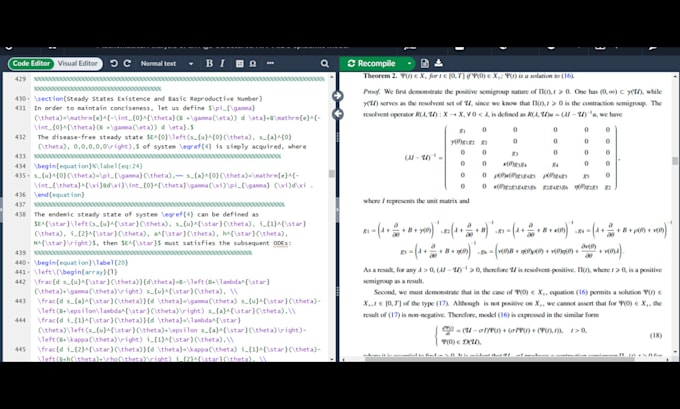Apply italic formatting
Image resolution: width=680 pixels, height=409 pixels.
click(222, 63)
